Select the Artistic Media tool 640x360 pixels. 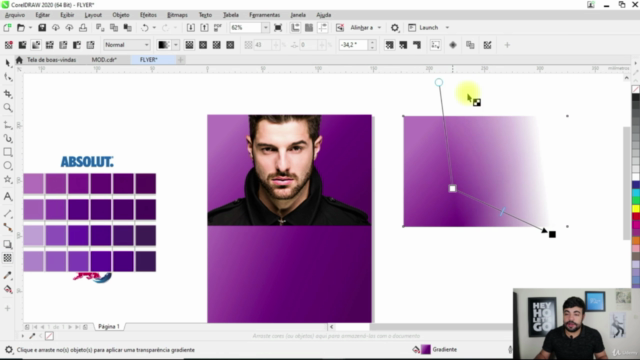8,139
